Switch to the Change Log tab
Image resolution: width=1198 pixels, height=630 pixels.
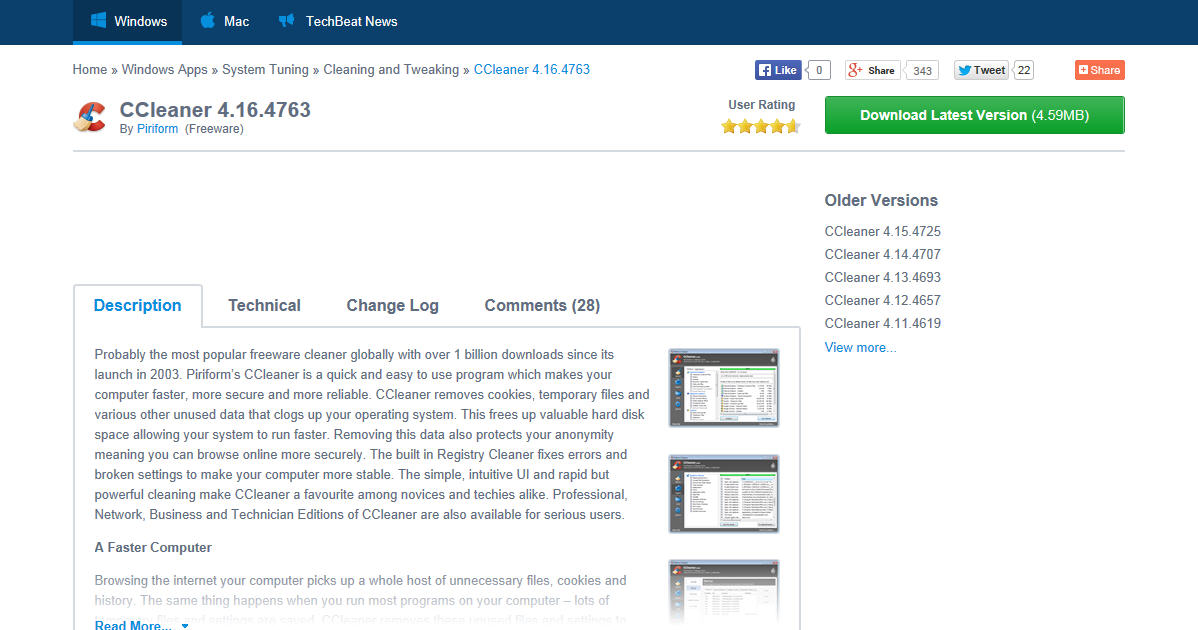[393, 305]
